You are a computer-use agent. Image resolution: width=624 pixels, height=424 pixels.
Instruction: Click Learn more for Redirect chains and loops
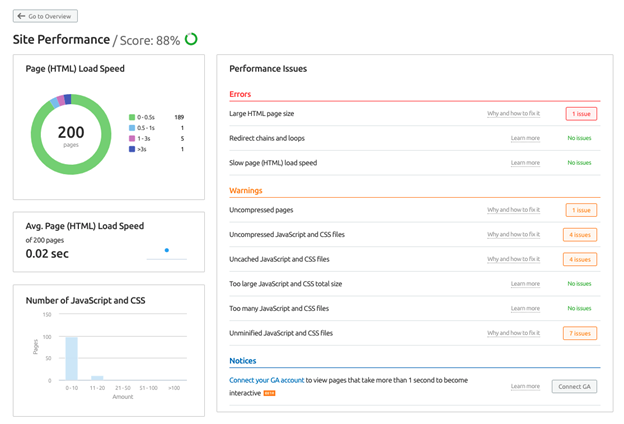[525, 138]
